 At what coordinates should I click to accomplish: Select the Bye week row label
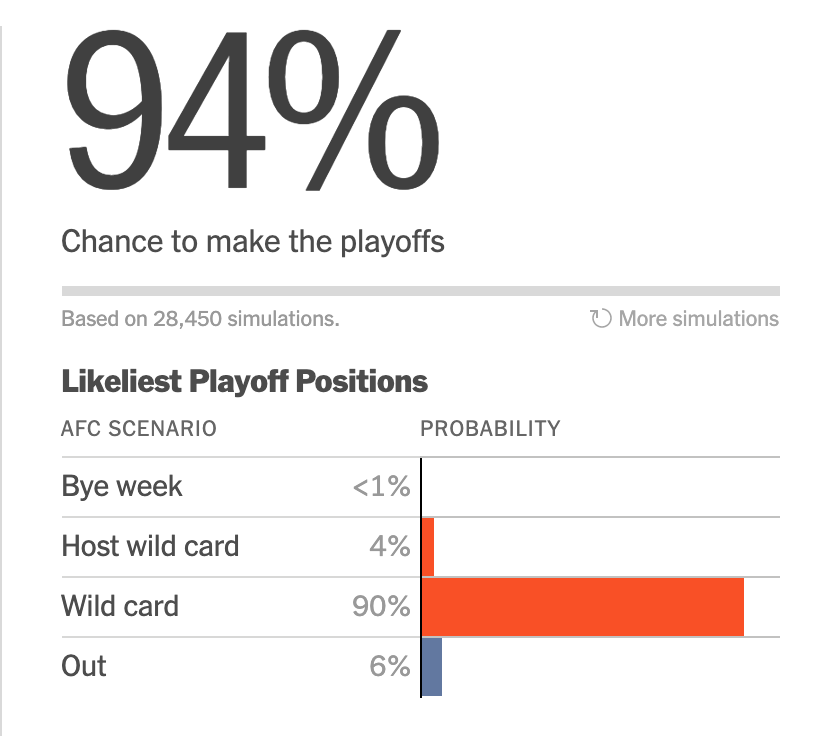pyautogui.click(x=122, y=487)
